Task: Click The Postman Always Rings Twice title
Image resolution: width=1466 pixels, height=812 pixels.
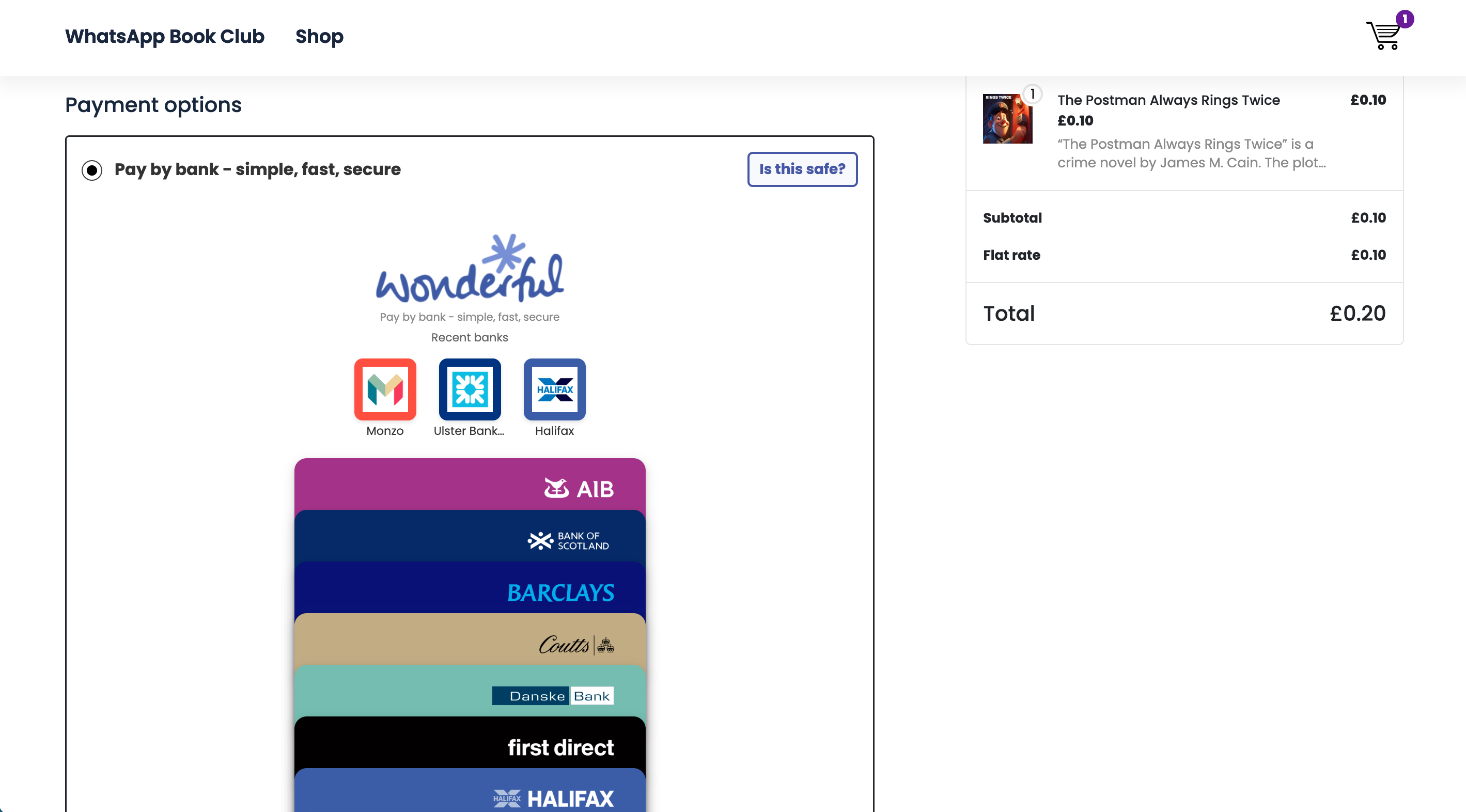Action: (x=1168, y=100)
